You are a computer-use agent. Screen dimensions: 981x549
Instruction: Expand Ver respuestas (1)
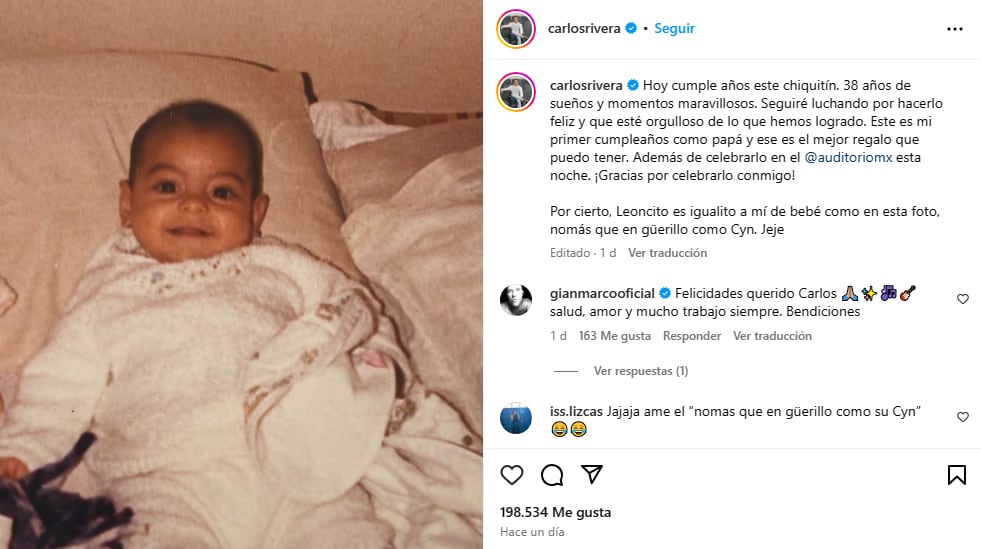[641, 371]
